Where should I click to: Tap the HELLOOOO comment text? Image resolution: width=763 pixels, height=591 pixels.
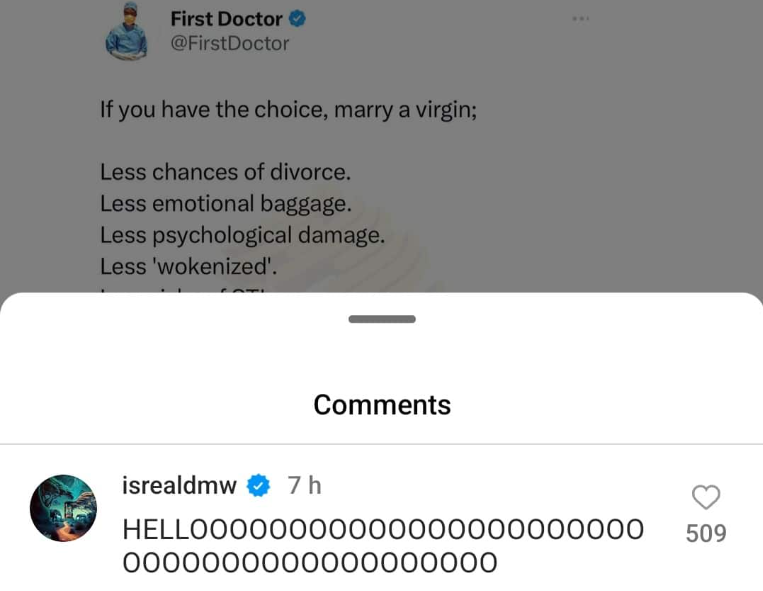click(383, 546)
